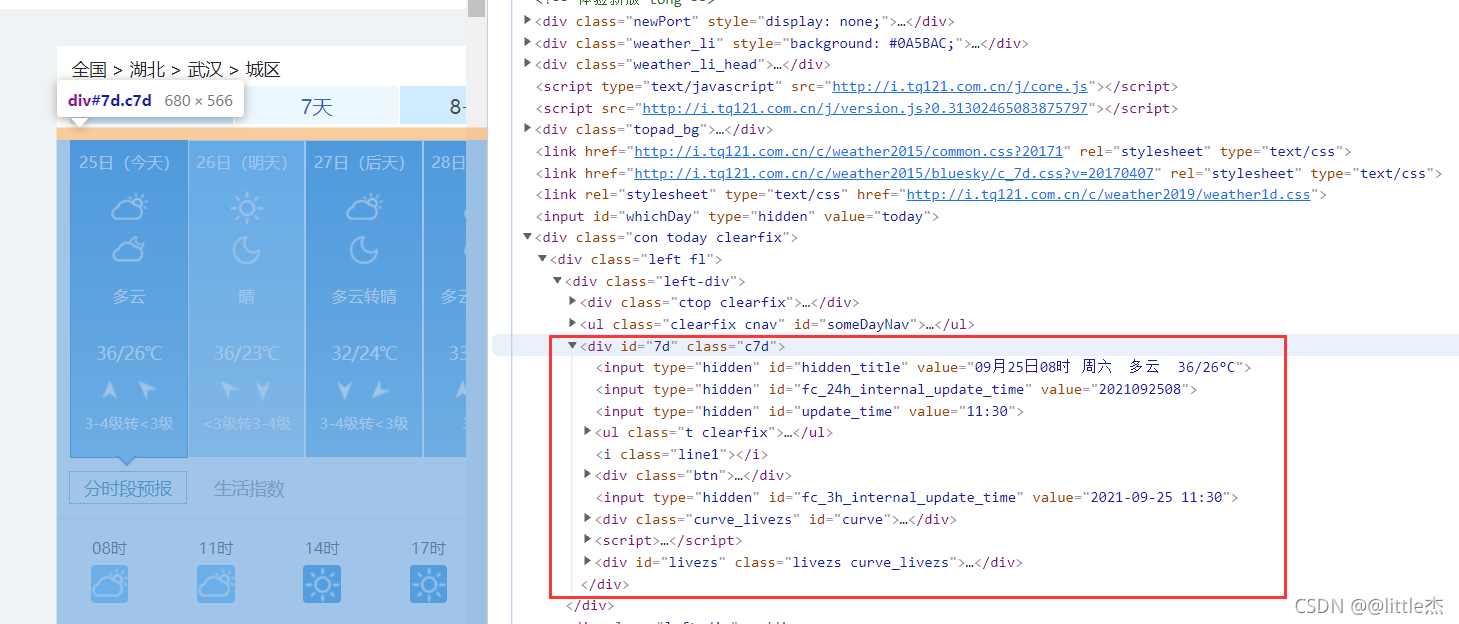The height and width of the screenshot is (624, 1459).
Task: Expand the ul class="t clearfix" node
Action: click(x=588, y=432)
